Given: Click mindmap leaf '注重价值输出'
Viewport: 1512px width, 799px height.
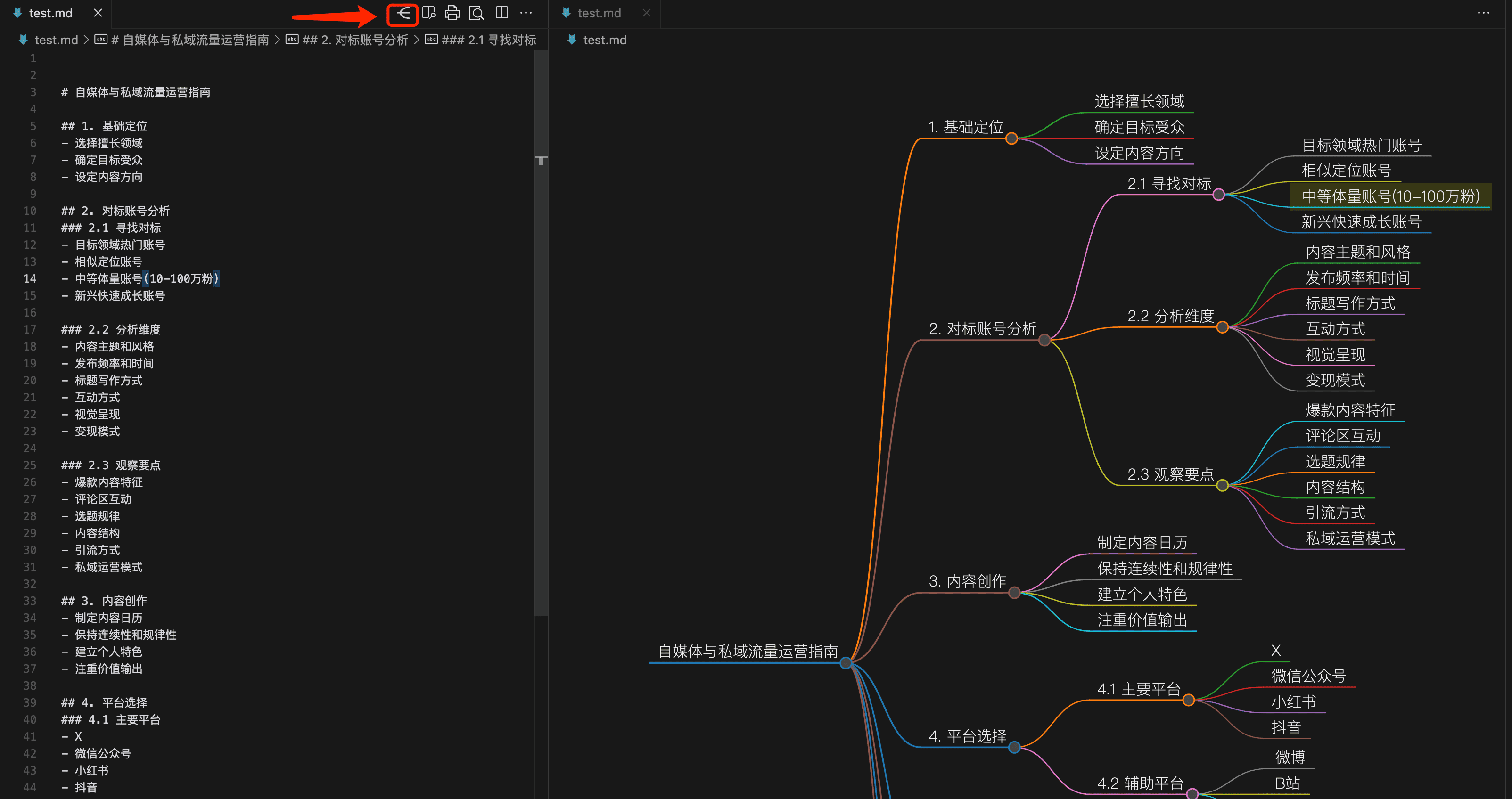Looking at the screenshot, I should 1142,620.
